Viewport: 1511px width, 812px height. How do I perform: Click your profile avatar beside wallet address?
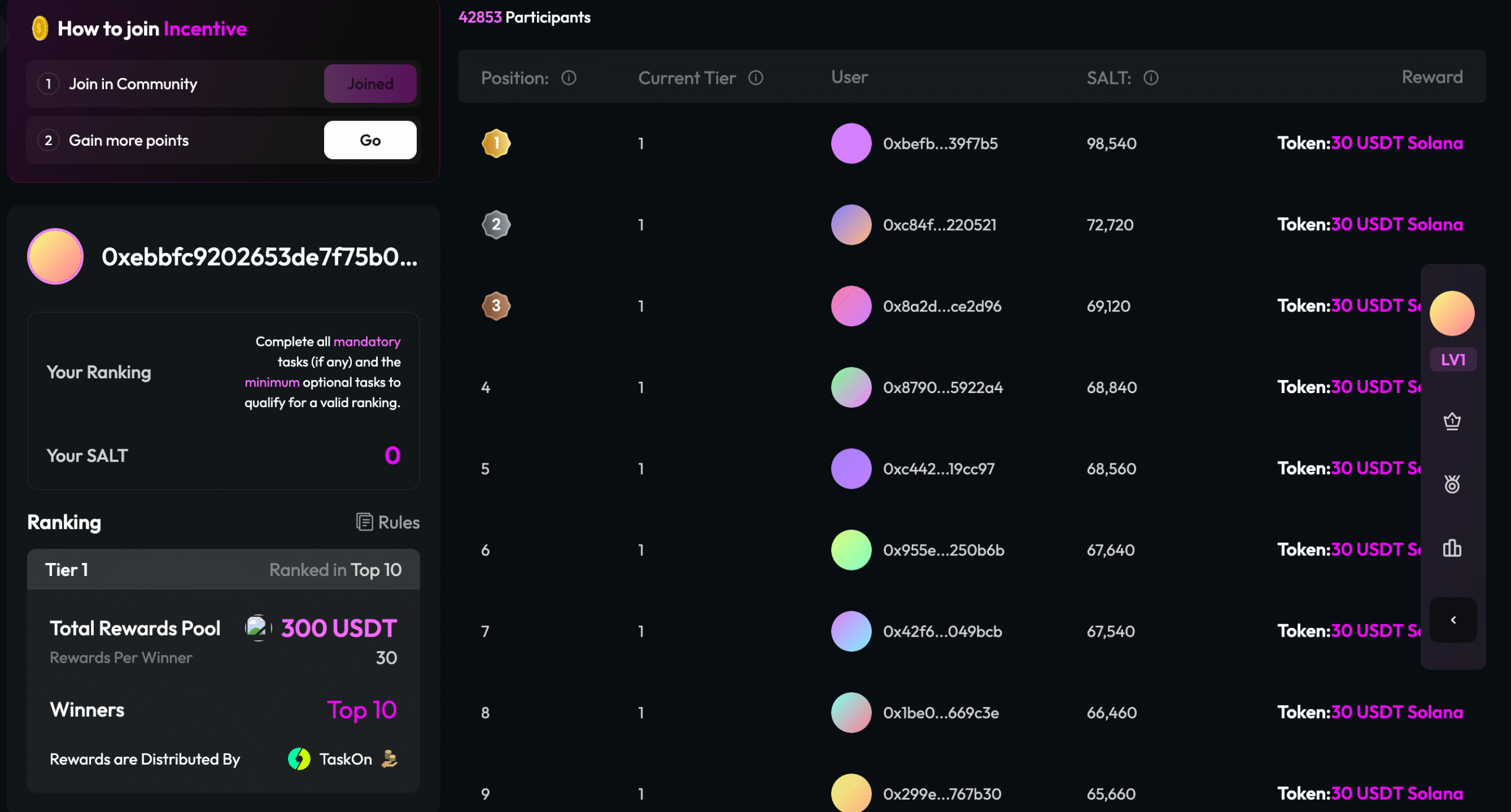55,257
